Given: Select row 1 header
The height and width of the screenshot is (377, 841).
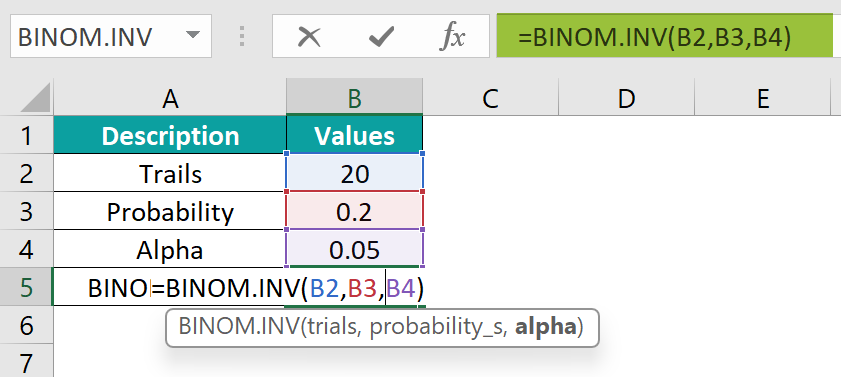Looking at the screenshot, I should click(26, 135).
